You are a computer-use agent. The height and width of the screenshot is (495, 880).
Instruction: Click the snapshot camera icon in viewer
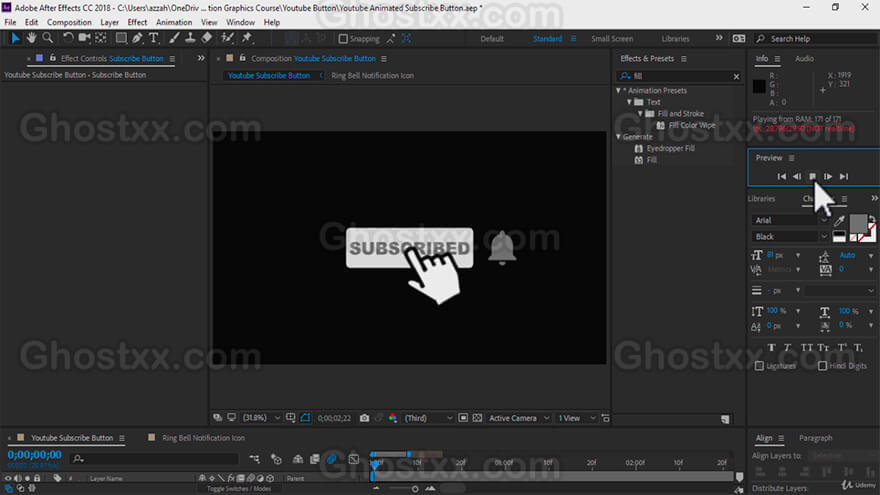pyautogui.click(x=364, y=418)
